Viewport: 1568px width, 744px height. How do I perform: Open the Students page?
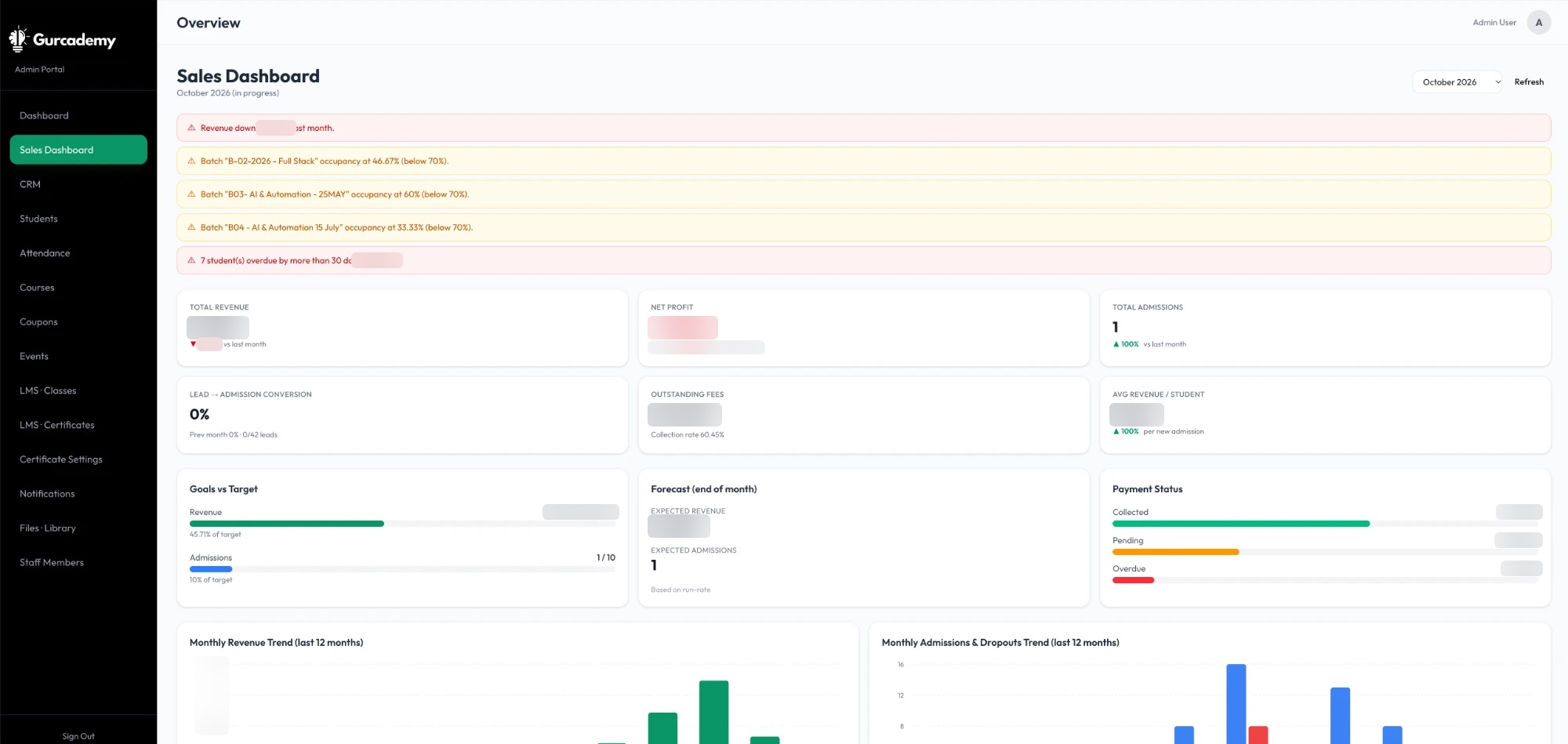click(x=78, y=219)
